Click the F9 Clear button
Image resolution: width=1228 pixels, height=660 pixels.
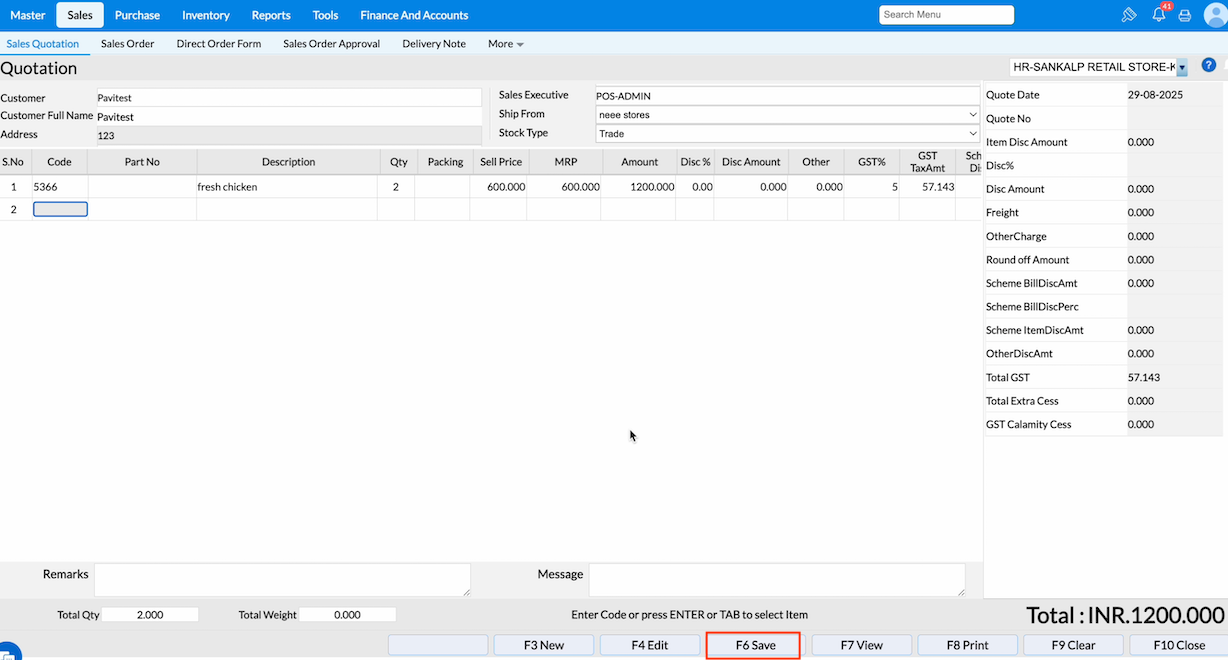(1073, 645)
